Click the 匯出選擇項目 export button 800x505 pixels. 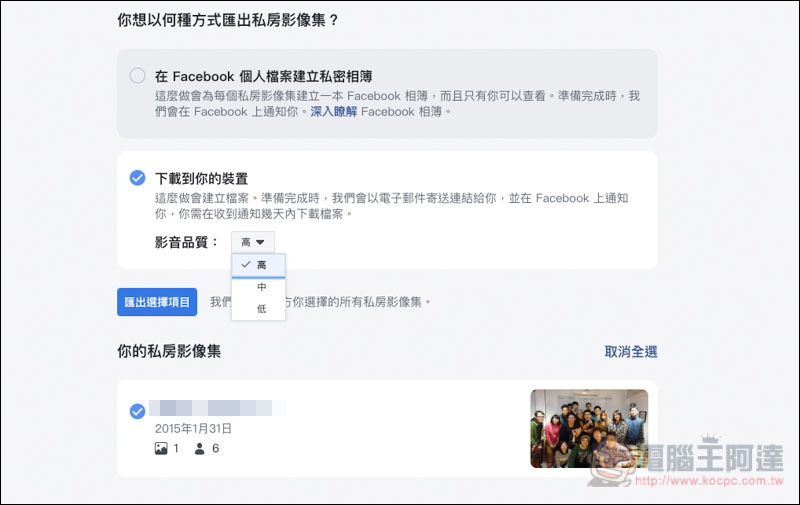click(x=157, y=302)
